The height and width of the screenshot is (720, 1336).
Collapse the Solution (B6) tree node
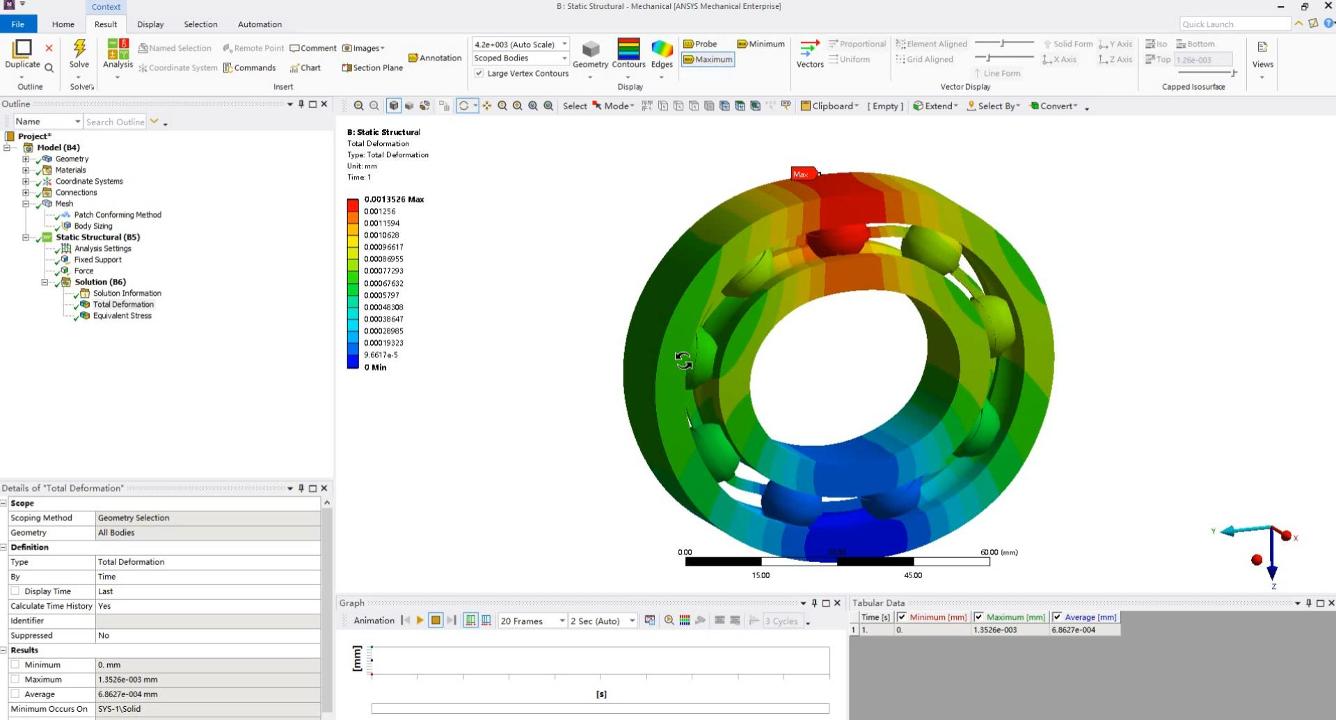45,282
